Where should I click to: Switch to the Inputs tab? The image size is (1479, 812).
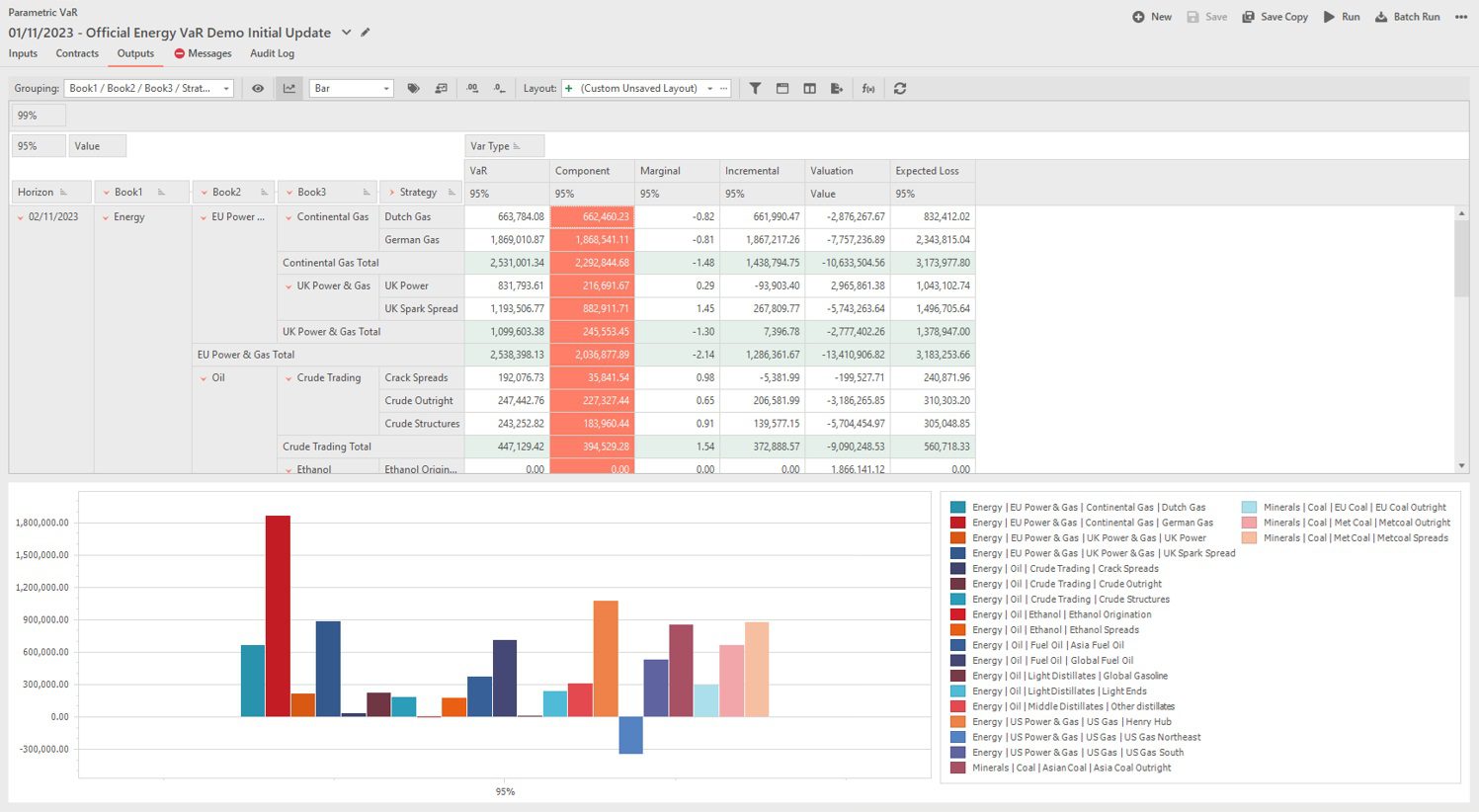(23, 53)
